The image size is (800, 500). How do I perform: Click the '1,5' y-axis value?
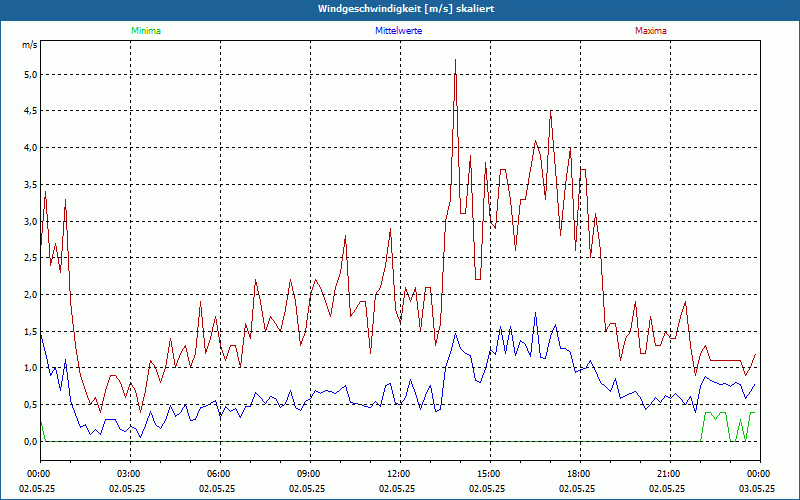coord(31,331)
